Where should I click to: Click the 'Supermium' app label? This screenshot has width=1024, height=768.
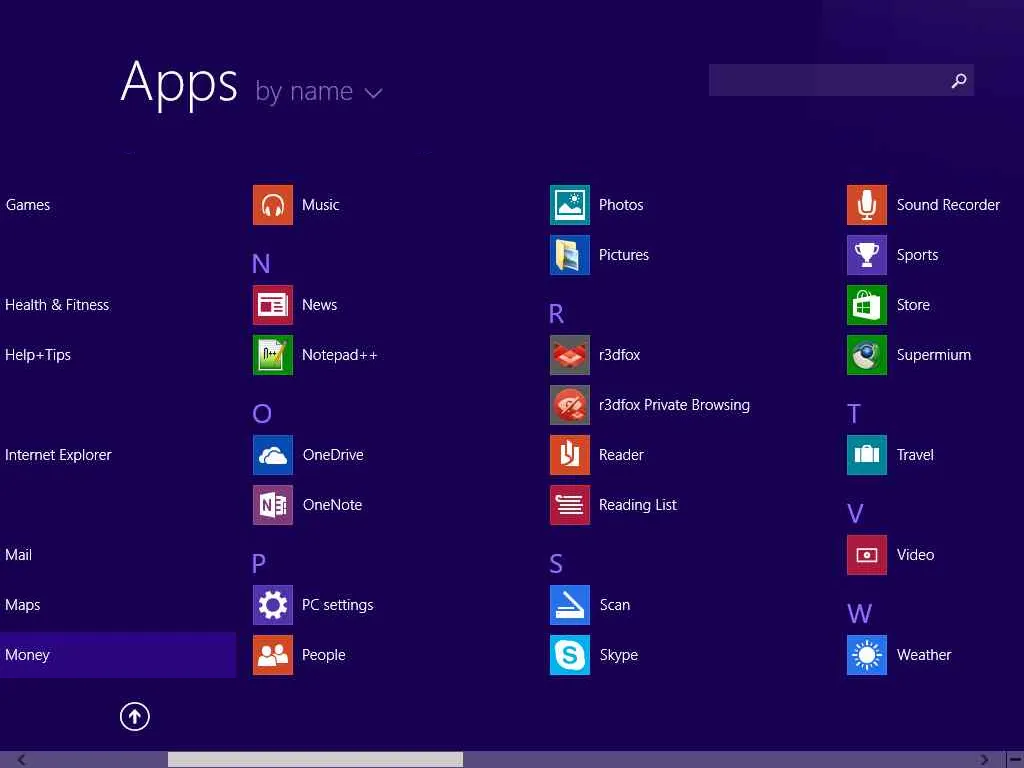pos(933,355)
